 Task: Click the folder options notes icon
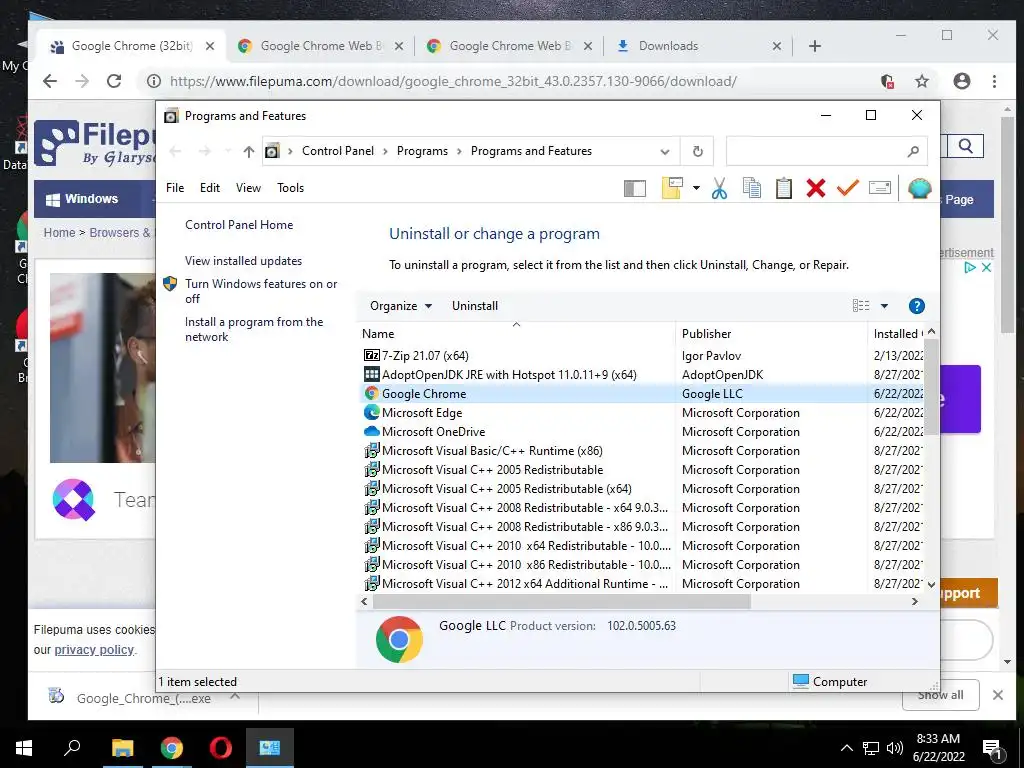(x=672, y=188)
